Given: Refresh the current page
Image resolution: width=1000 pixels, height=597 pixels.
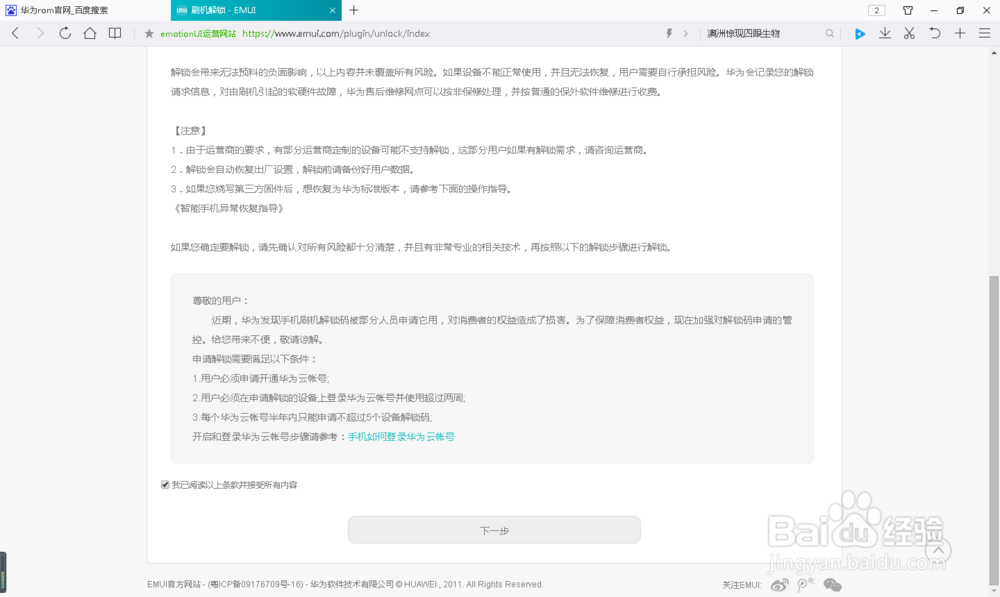Looking at the screenshot, I should [64, 33].
